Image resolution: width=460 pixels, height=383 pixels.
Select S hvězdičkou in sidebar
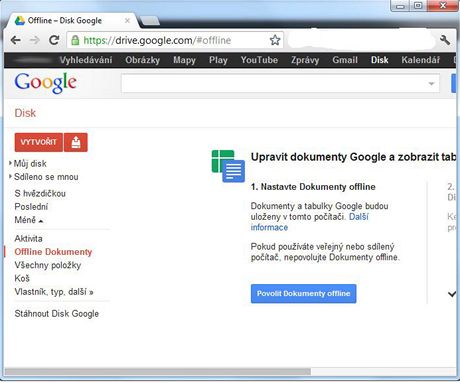pyautogui.click(x=40, y=193)
